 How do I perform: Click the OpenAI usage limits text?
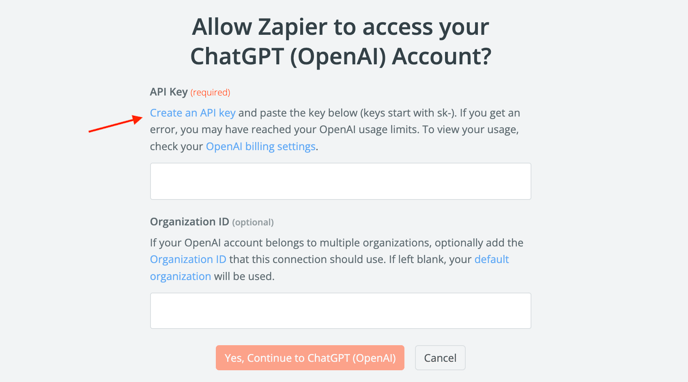coord(366,130)
